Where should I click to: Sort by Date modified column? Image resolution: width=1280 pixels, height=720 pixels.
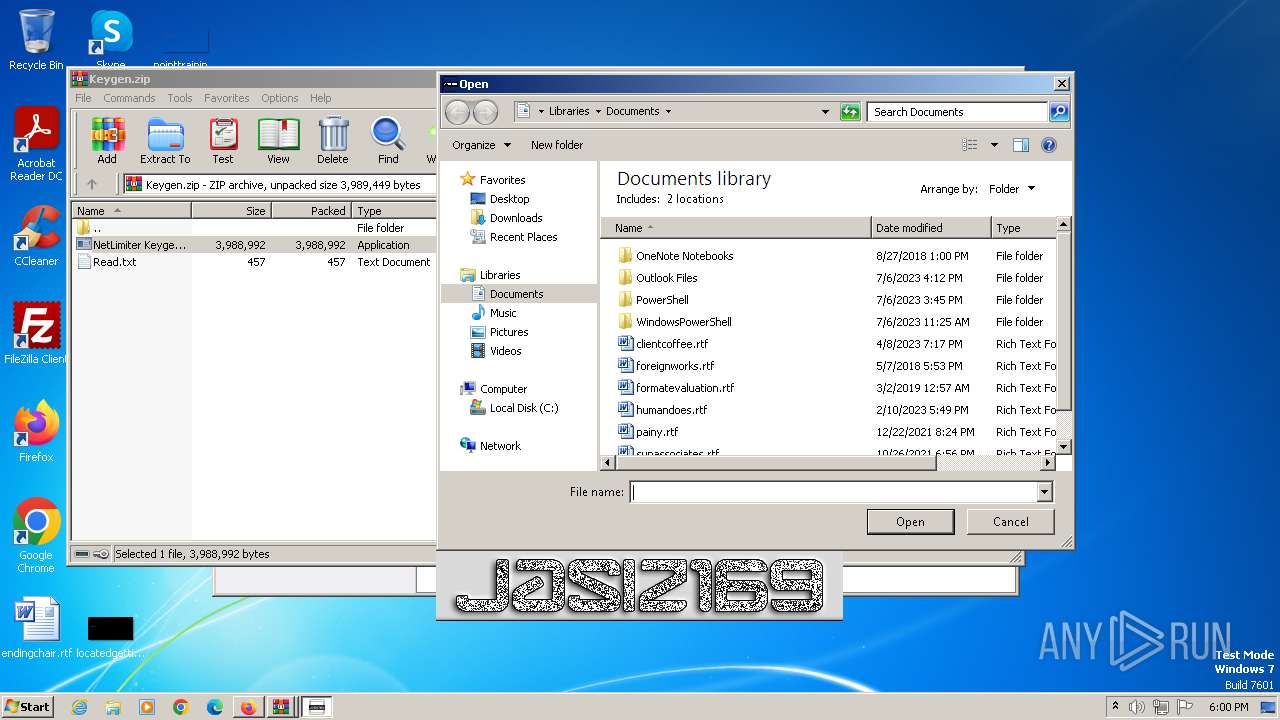pos(931,228)
